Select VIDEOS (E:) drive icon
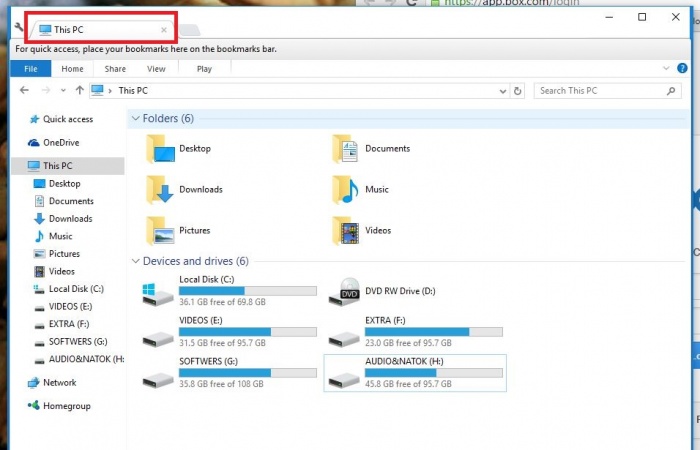The image size is (700, 450). pyautogui.click(x=158, y=340)
